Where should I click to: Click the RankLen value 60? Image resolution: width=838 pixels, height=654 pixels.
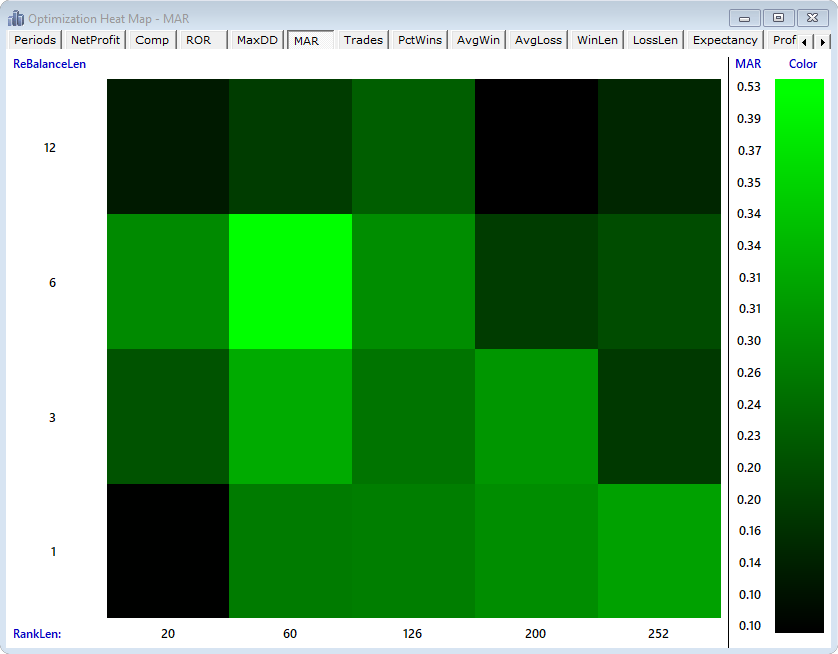pos(290,634)
